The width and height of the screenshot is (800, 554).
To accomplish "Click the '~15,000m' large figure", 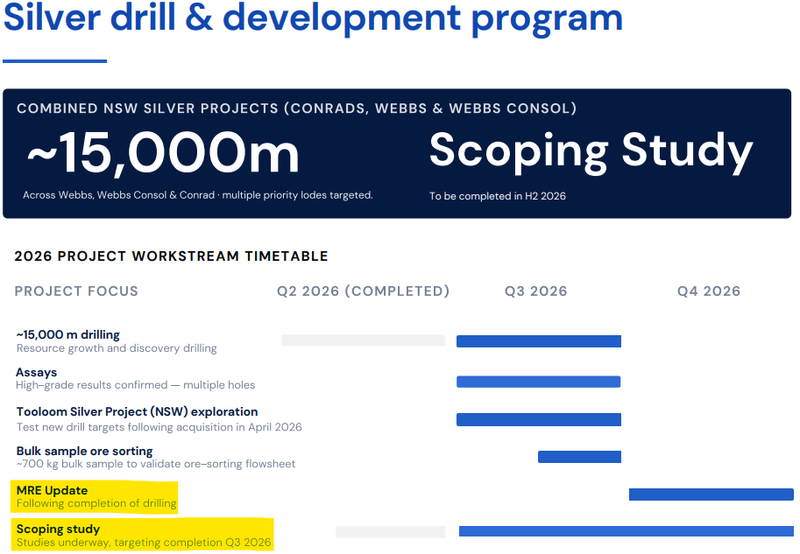I will (x=163, y=153).
